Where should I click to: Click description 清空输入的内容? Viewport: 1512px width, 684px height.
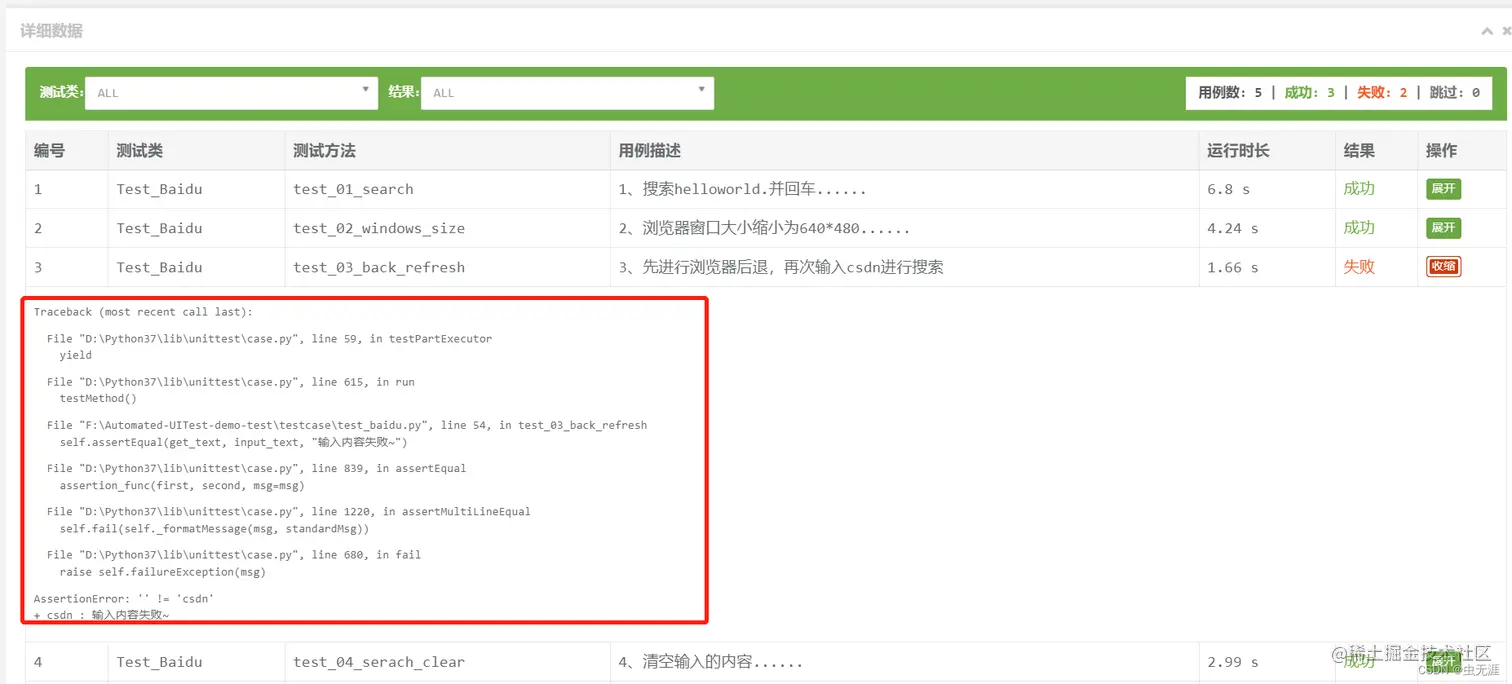point(710,661)
